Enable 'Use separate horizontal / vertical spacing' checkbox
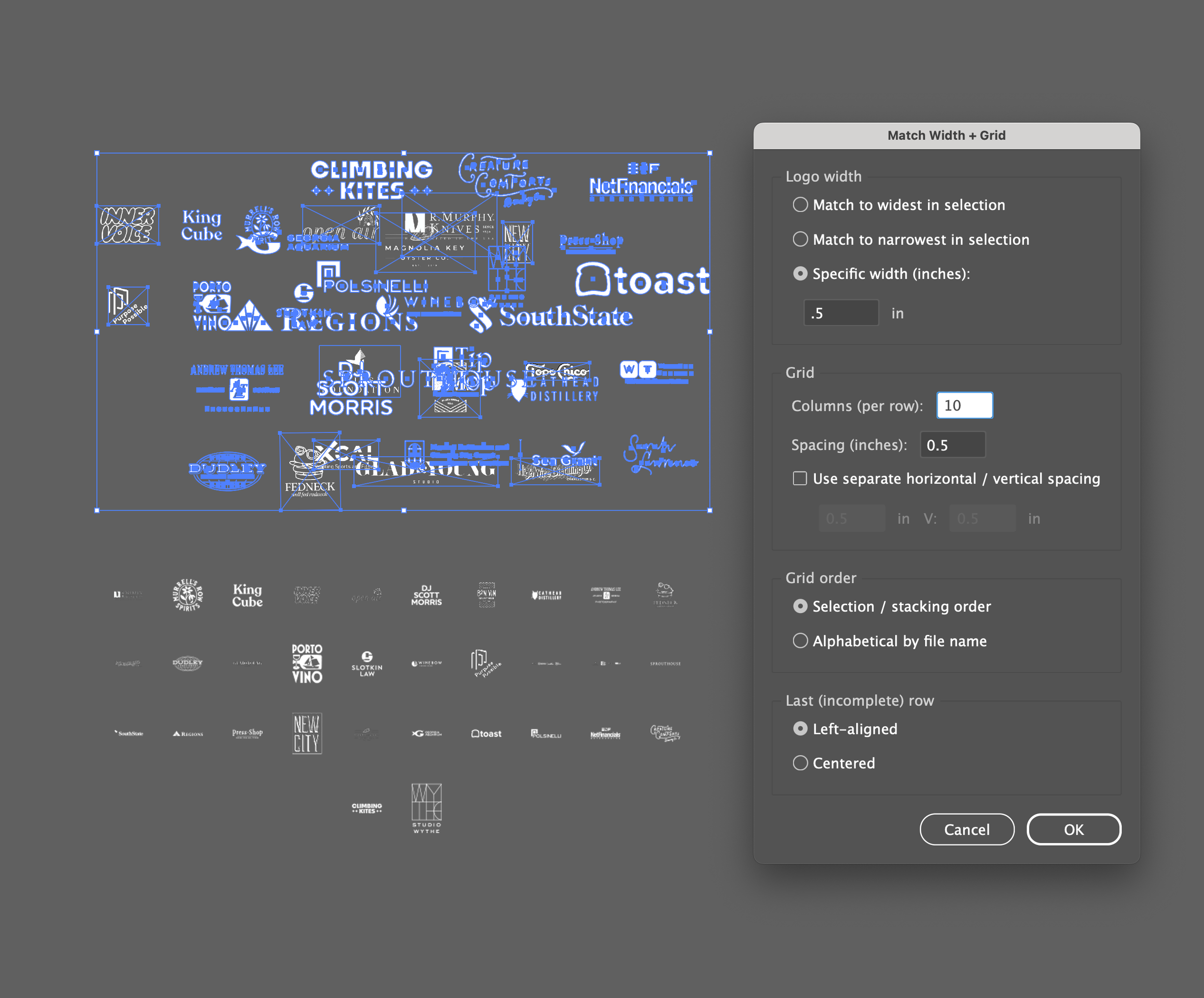 coord(800,478)
